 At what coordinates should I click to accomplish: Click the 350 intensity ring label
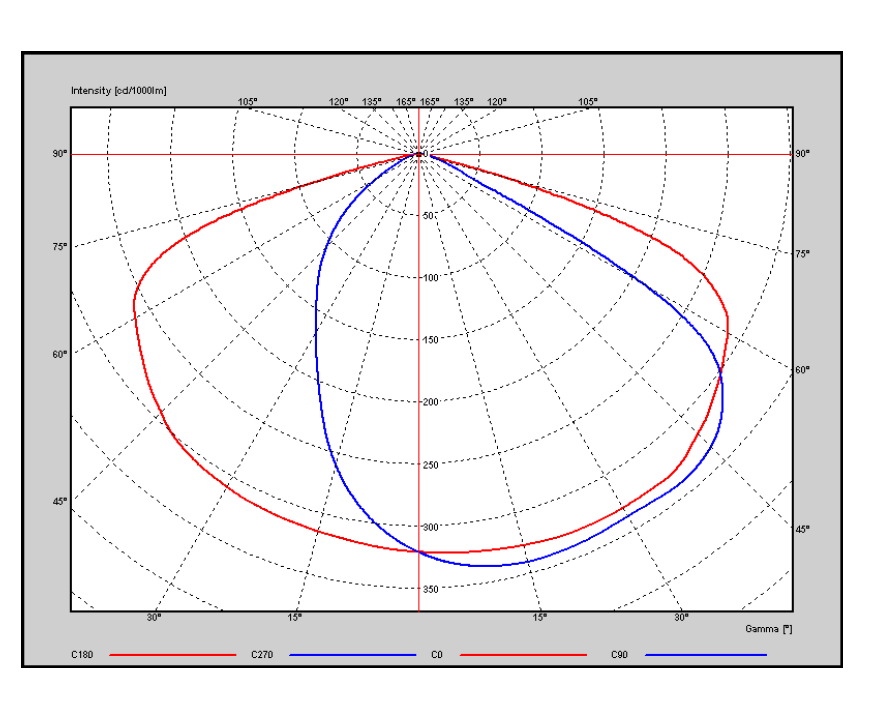click(431, 589)
